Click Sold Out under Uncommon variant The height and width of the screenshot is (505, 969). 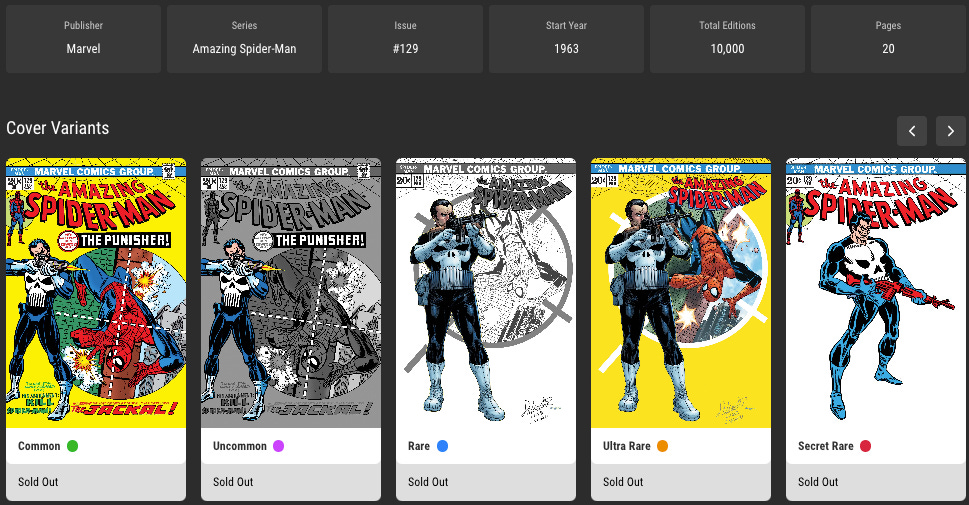[x=233, y=482]
